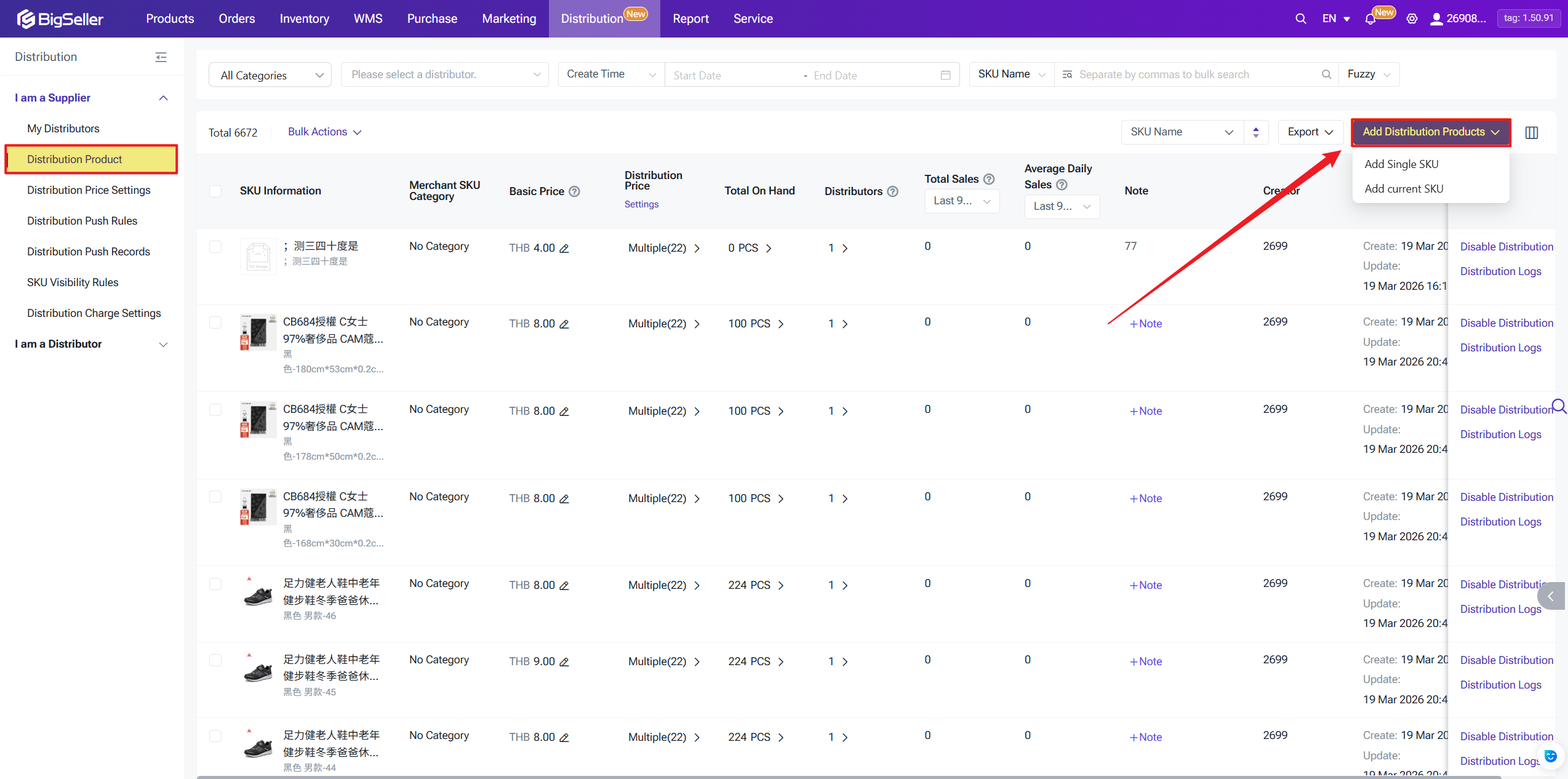The image size is (1568, 779).
Task: Open the All Categories dropdown
Action: point(271,75)
